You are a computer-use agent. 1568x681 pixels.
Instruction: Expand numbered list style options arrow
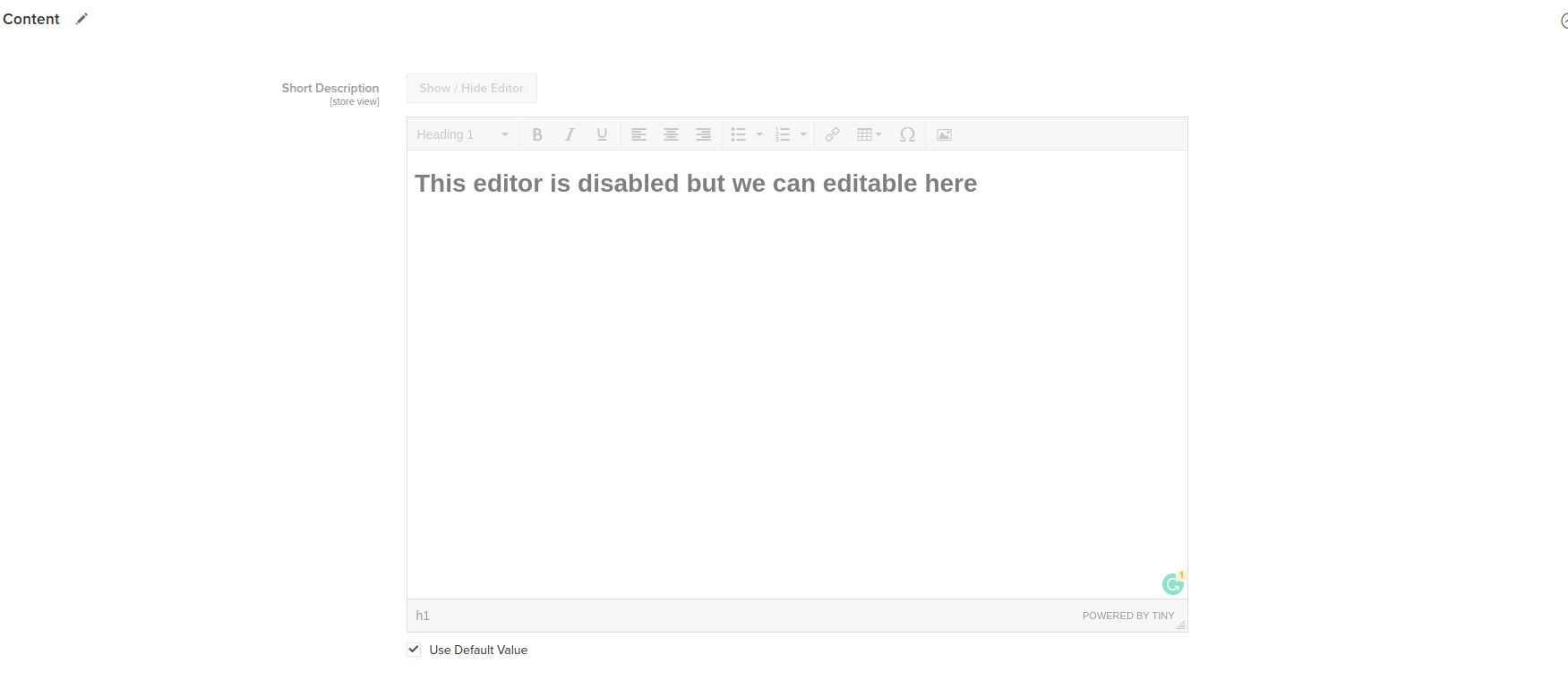point(803,134)
